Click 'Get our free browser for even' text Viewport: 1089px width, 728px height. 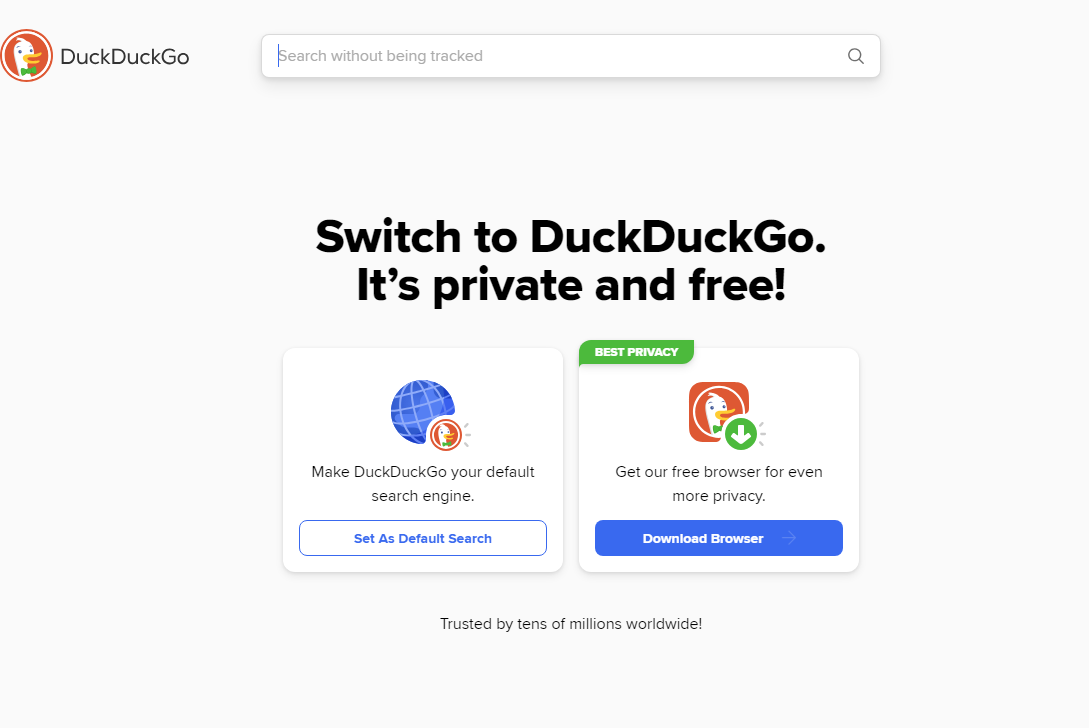[x=719, y=472]
